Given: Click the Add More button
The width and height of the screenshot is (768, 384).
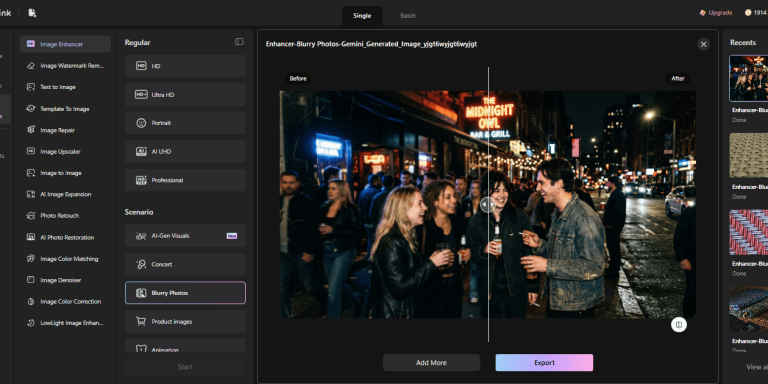Looking at the screenshot, I should point(432,363).
